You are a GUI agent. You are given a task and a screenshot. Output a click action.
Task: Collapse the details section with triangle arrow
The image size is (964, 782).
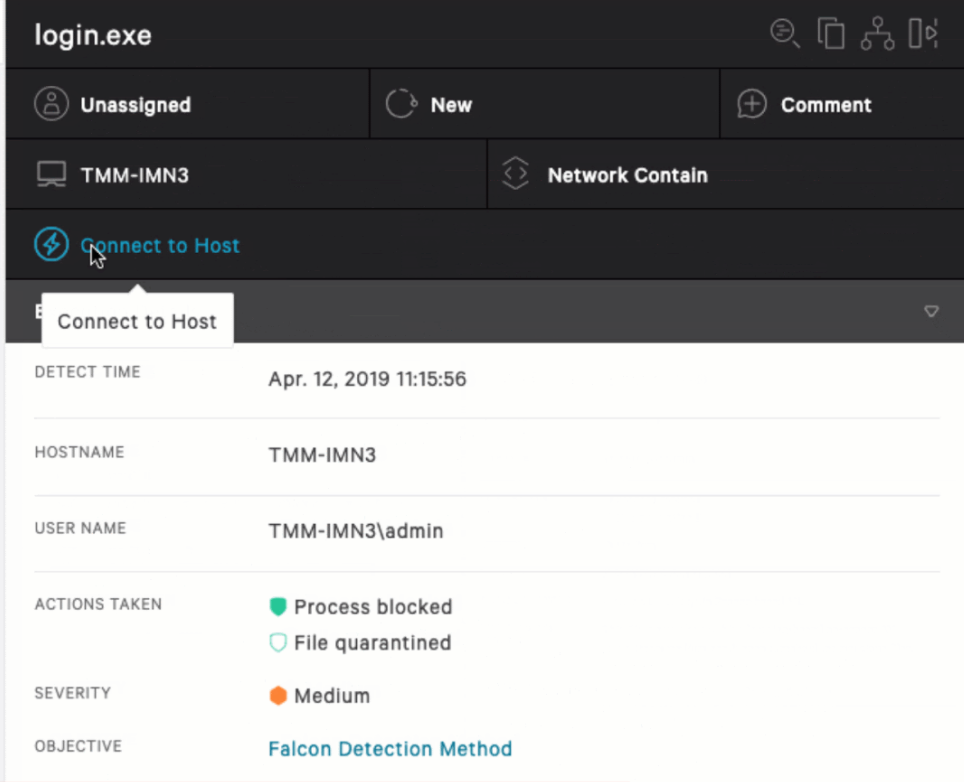point(931,312)
